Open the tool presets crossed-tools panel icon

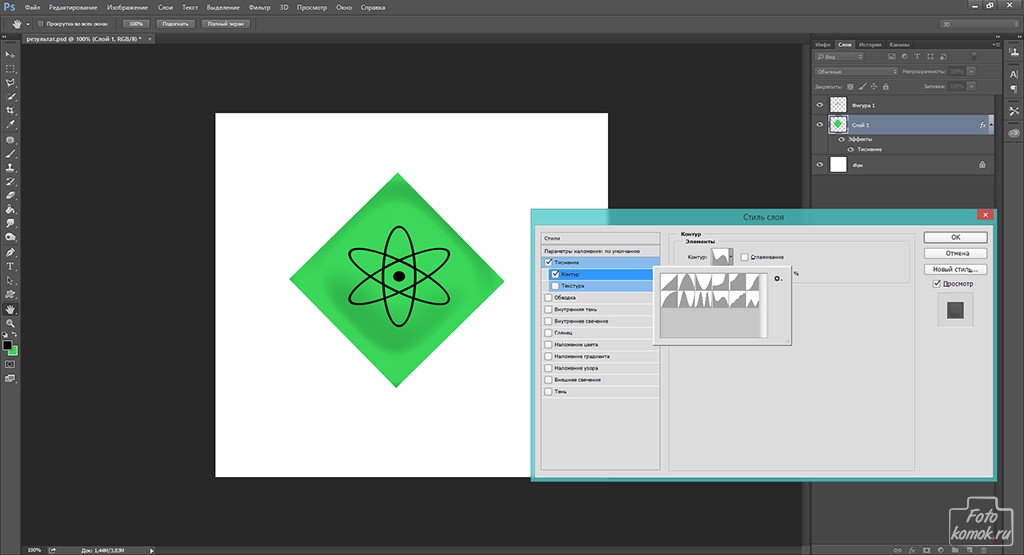tap(1014, 111)
